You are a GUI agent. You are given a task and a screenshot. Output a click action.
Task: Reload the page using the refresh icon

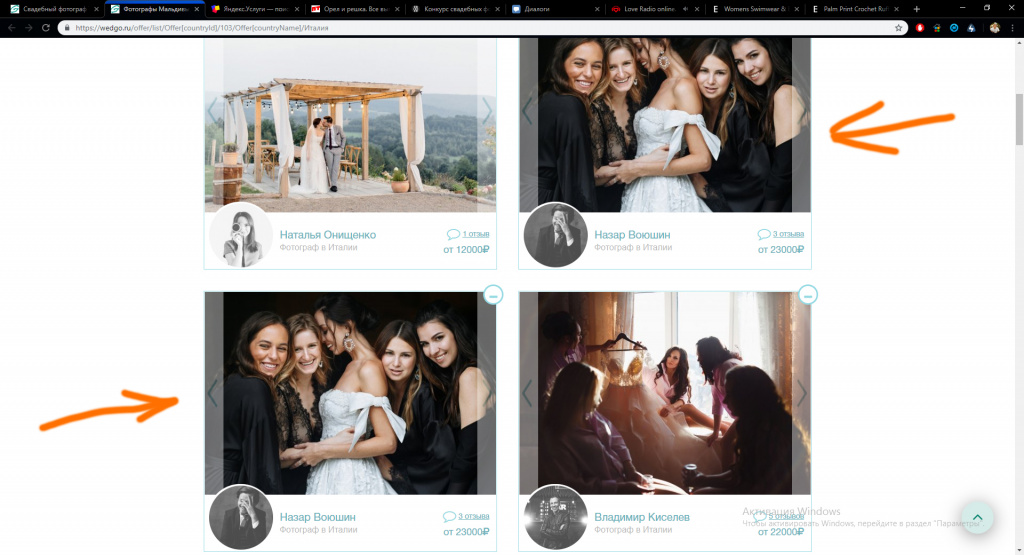(x=45, y=28)
